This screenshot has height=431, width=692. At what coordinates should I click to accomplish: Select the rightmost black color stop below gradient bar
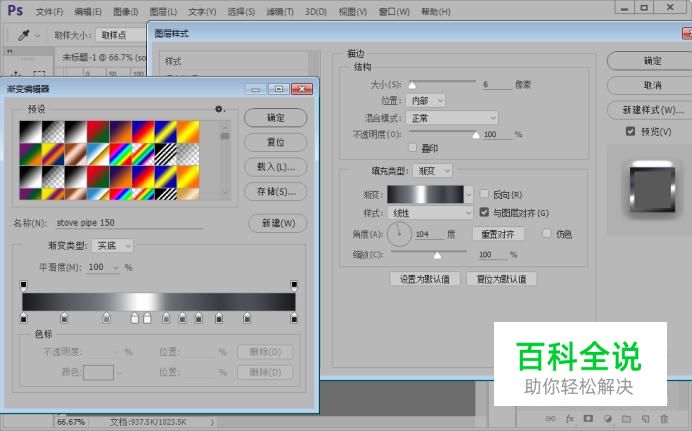[x=294, y=318]
